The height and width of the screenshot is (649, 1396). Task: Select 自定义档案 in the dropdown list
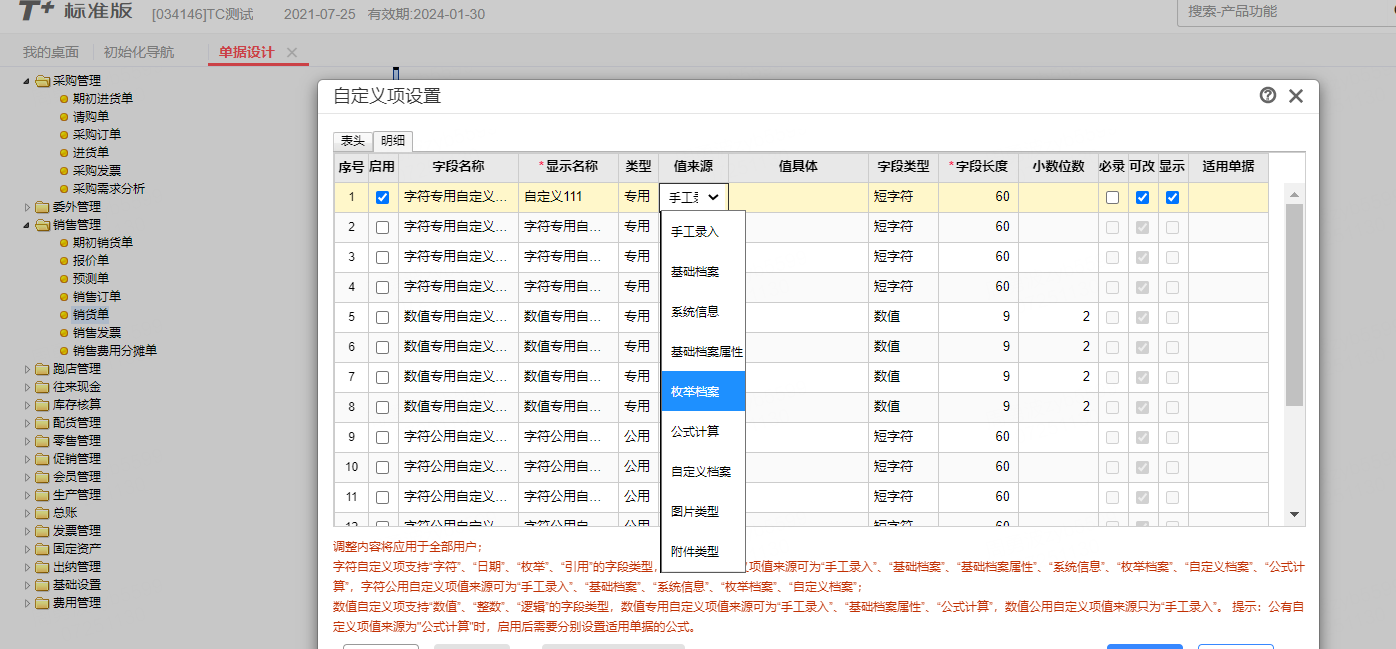coord(703,471)
